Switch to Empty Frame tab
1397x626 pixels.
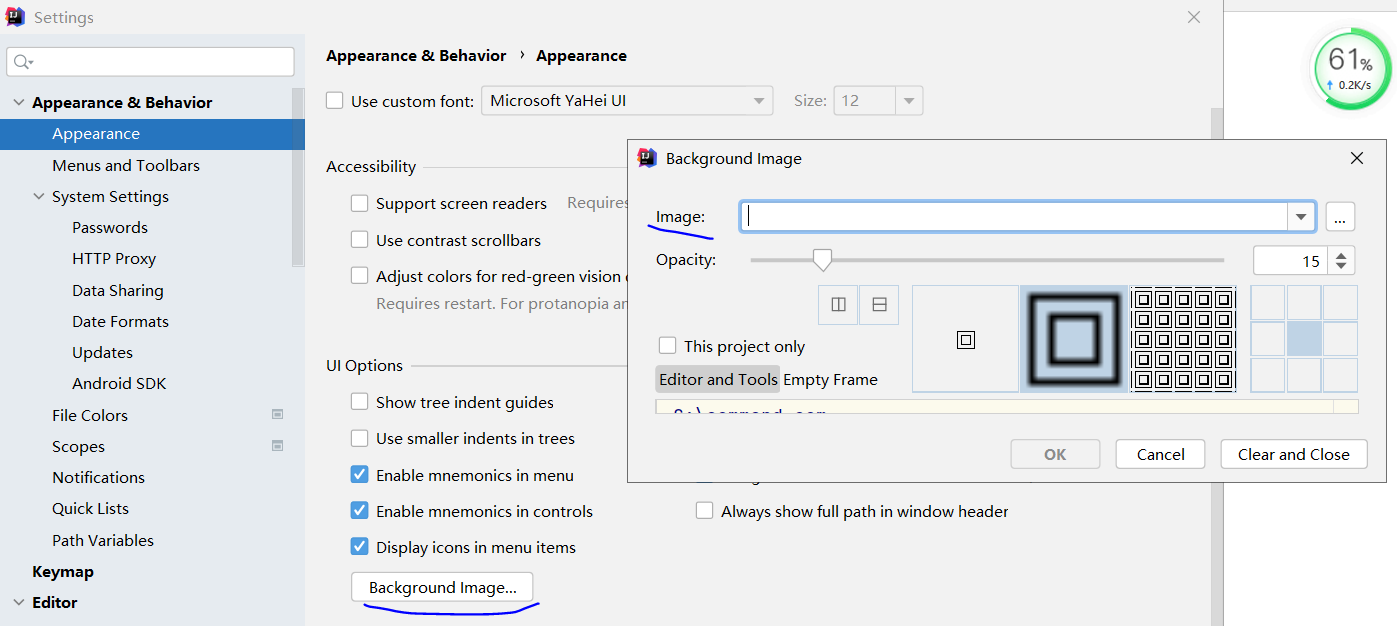tap(830, 379)
